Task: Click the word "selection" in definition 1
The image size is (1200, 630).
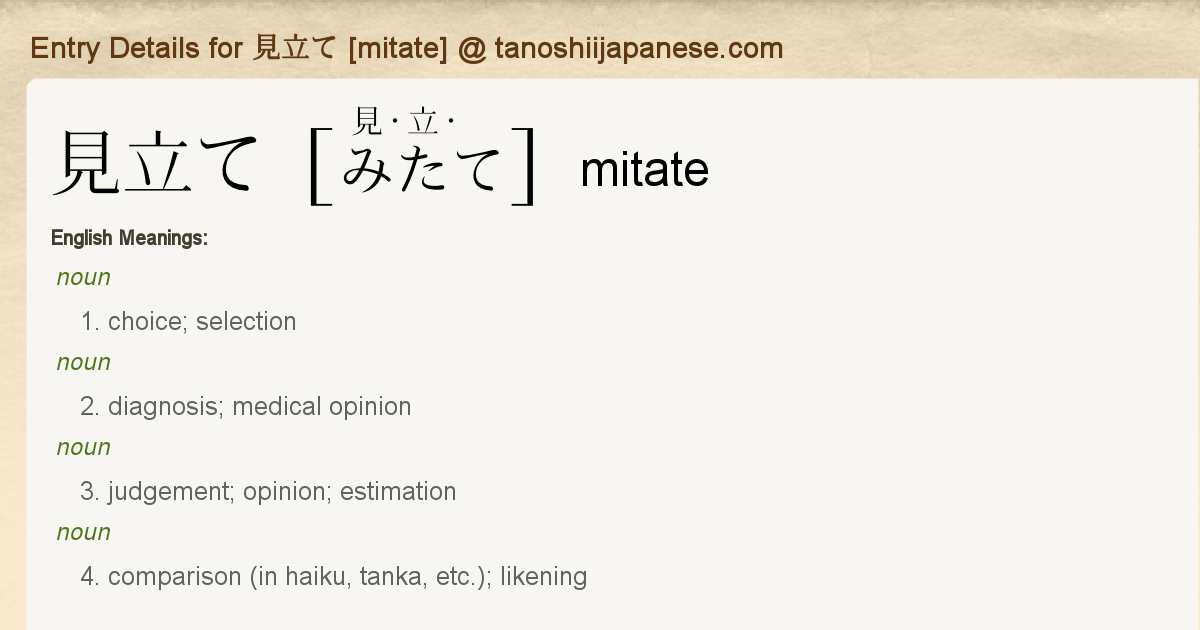Action: [246, 322]
